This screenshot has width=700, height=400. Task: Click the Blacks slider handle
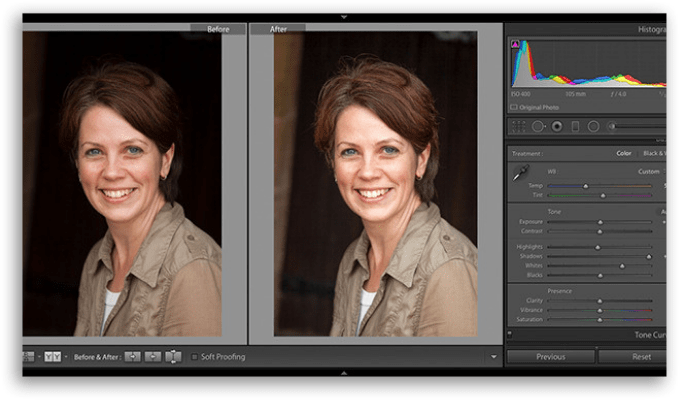pyautogui.click(x=600, y=275)
